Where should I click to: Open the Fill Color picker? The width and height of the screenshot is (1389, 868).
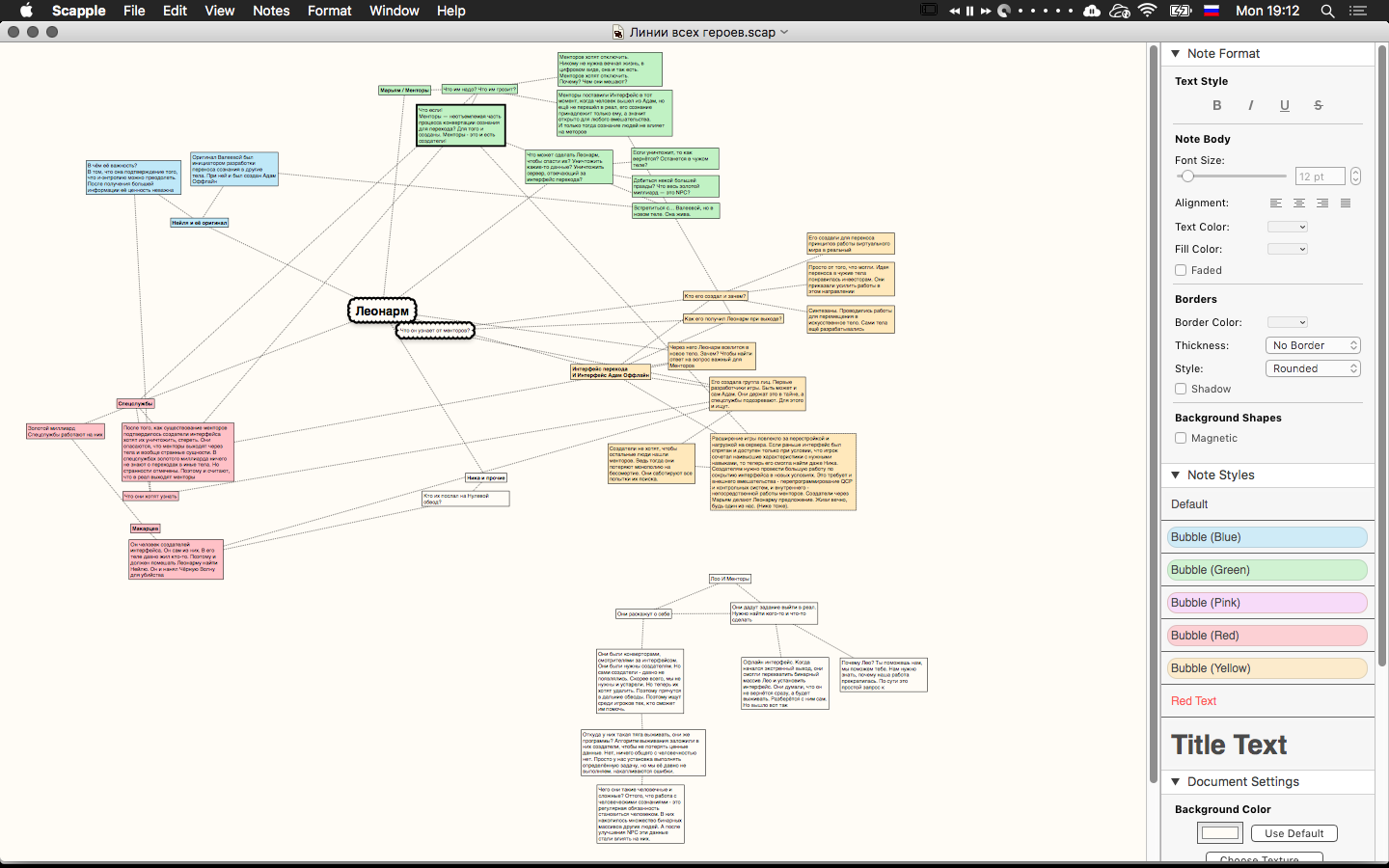coord(1287,249)
